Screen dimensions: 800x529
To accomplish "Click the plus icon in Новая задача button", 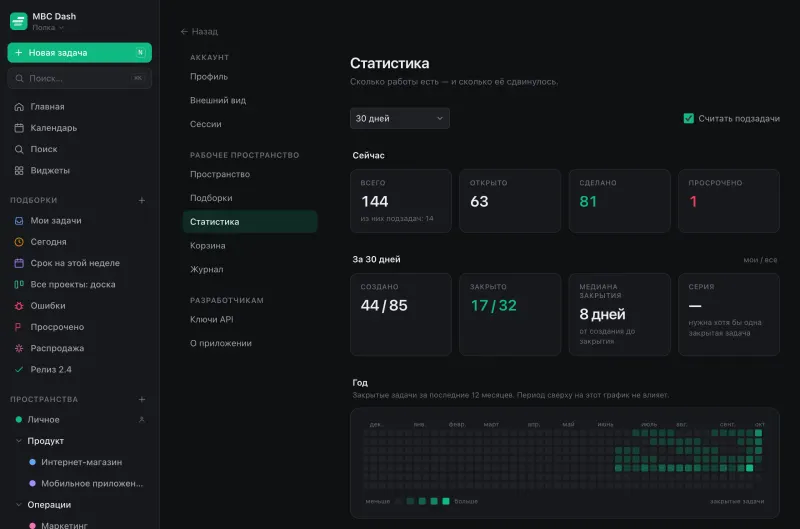I will (18, 53).
